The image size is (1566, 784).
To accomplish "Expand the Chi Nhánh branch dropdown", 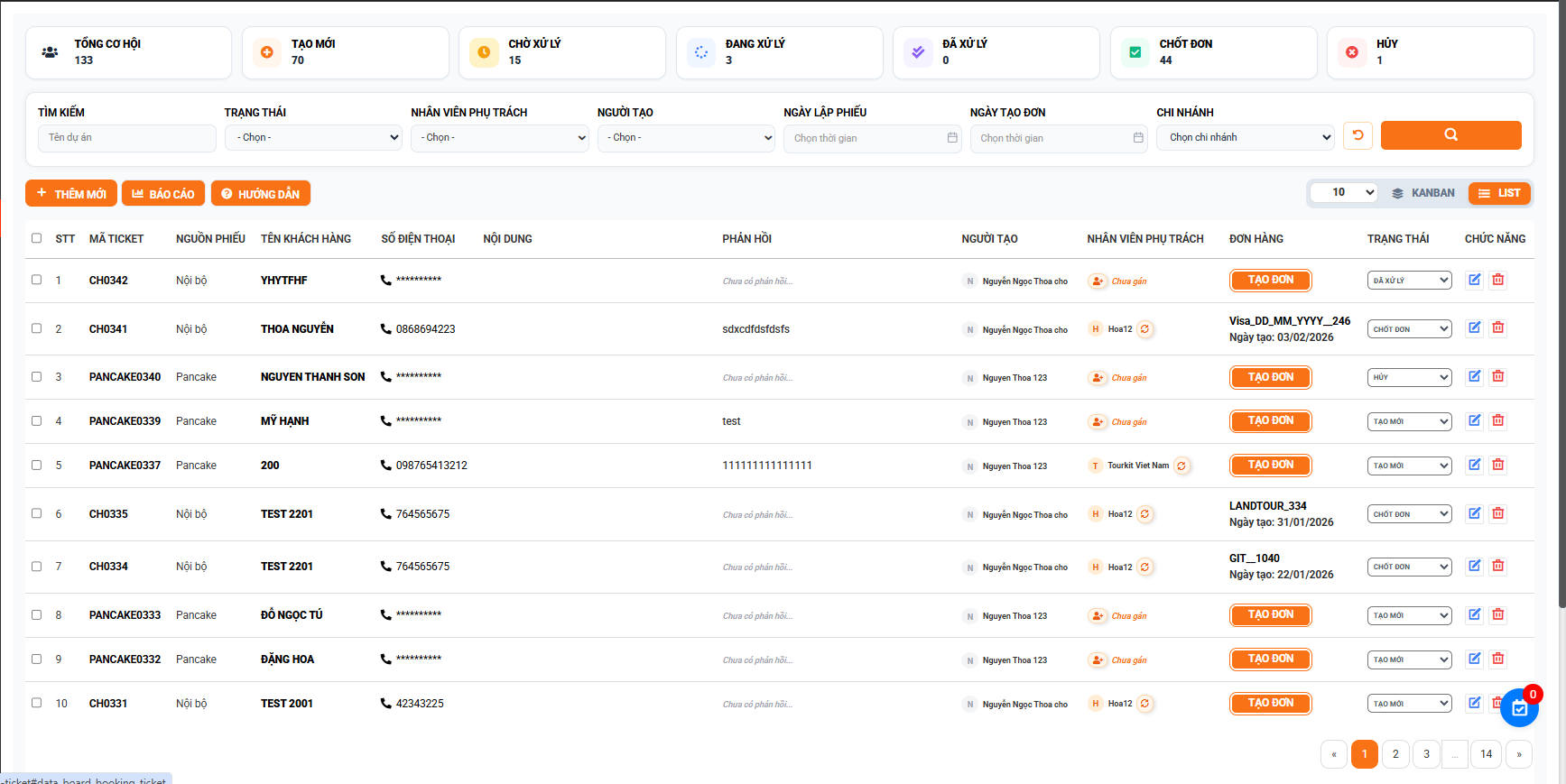I will click(1245, 138).
